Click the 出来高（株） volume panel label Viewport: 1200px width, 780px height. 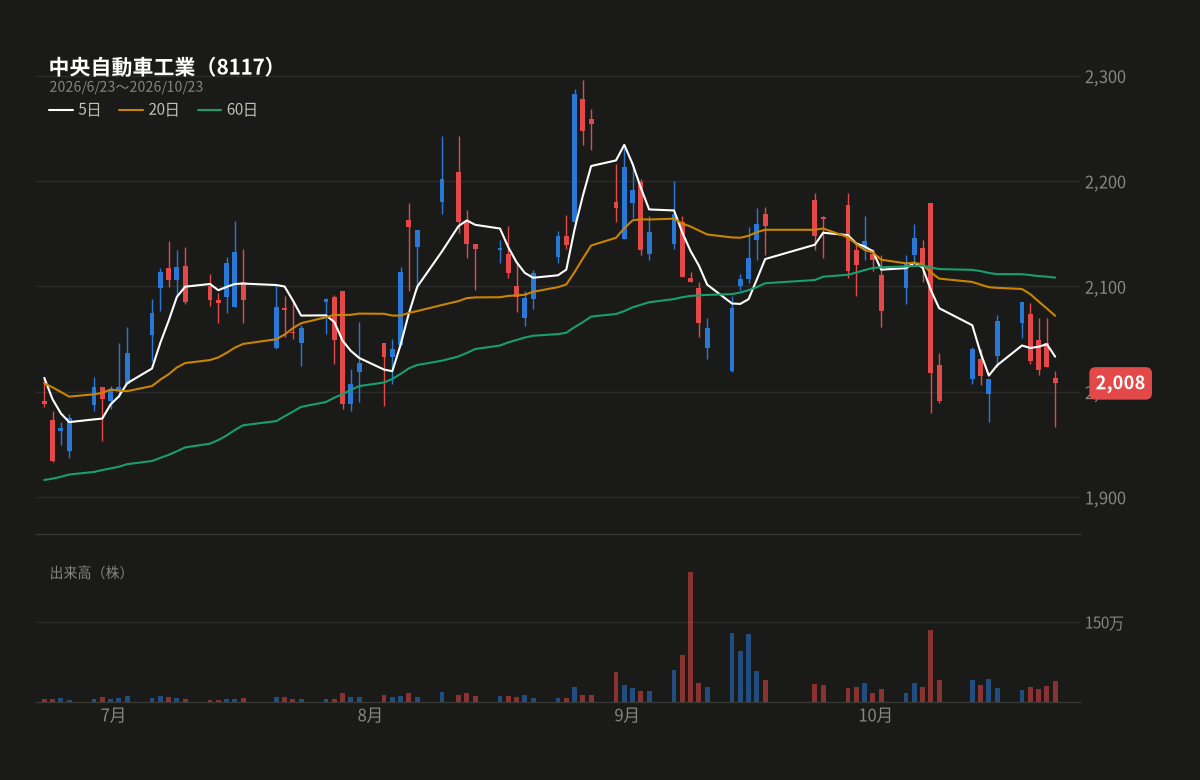pyautogui.click(x=90, y=573)
